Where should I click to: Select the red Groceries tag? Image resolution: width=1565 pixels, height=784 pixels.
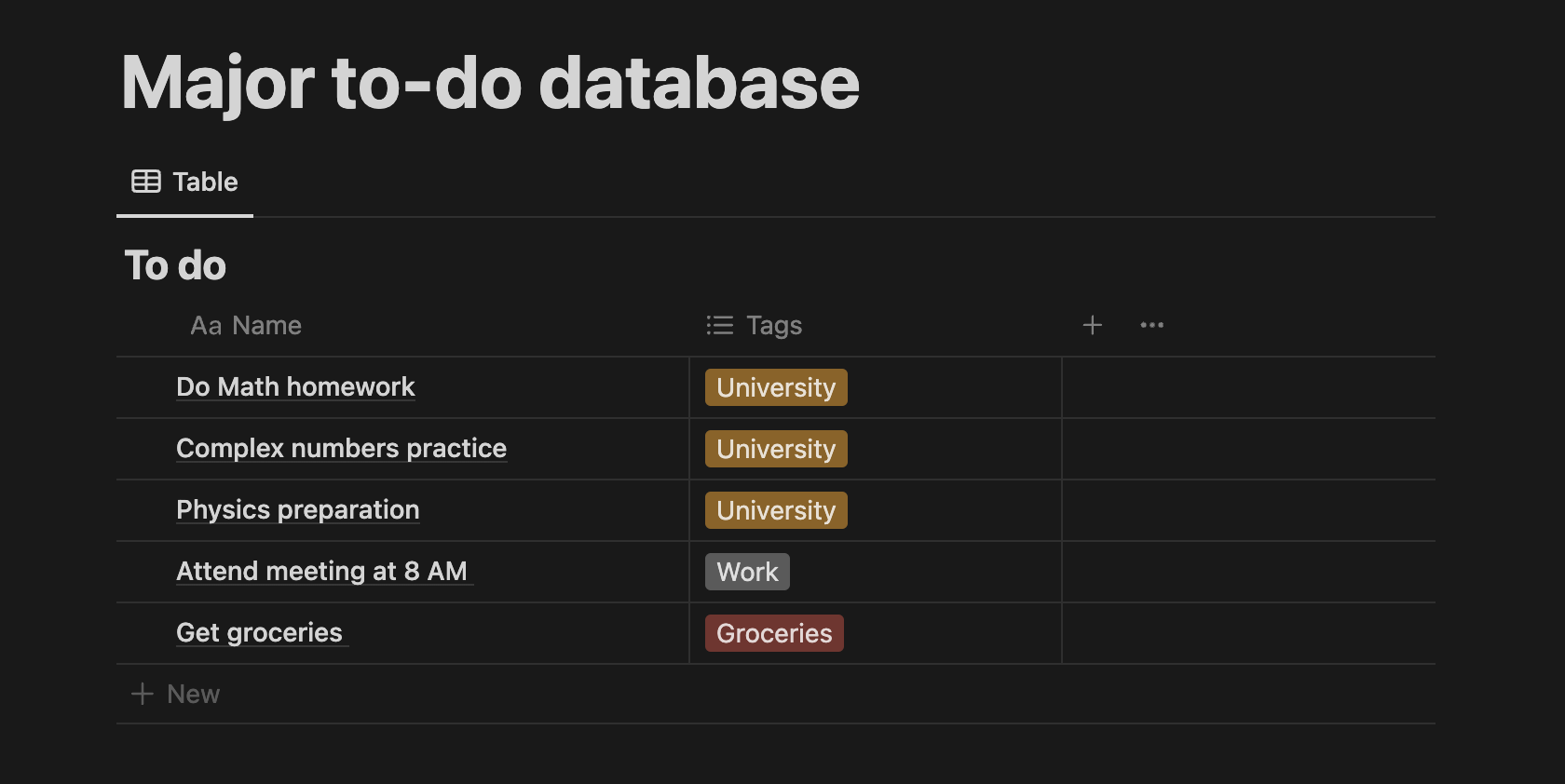(773, 633)
